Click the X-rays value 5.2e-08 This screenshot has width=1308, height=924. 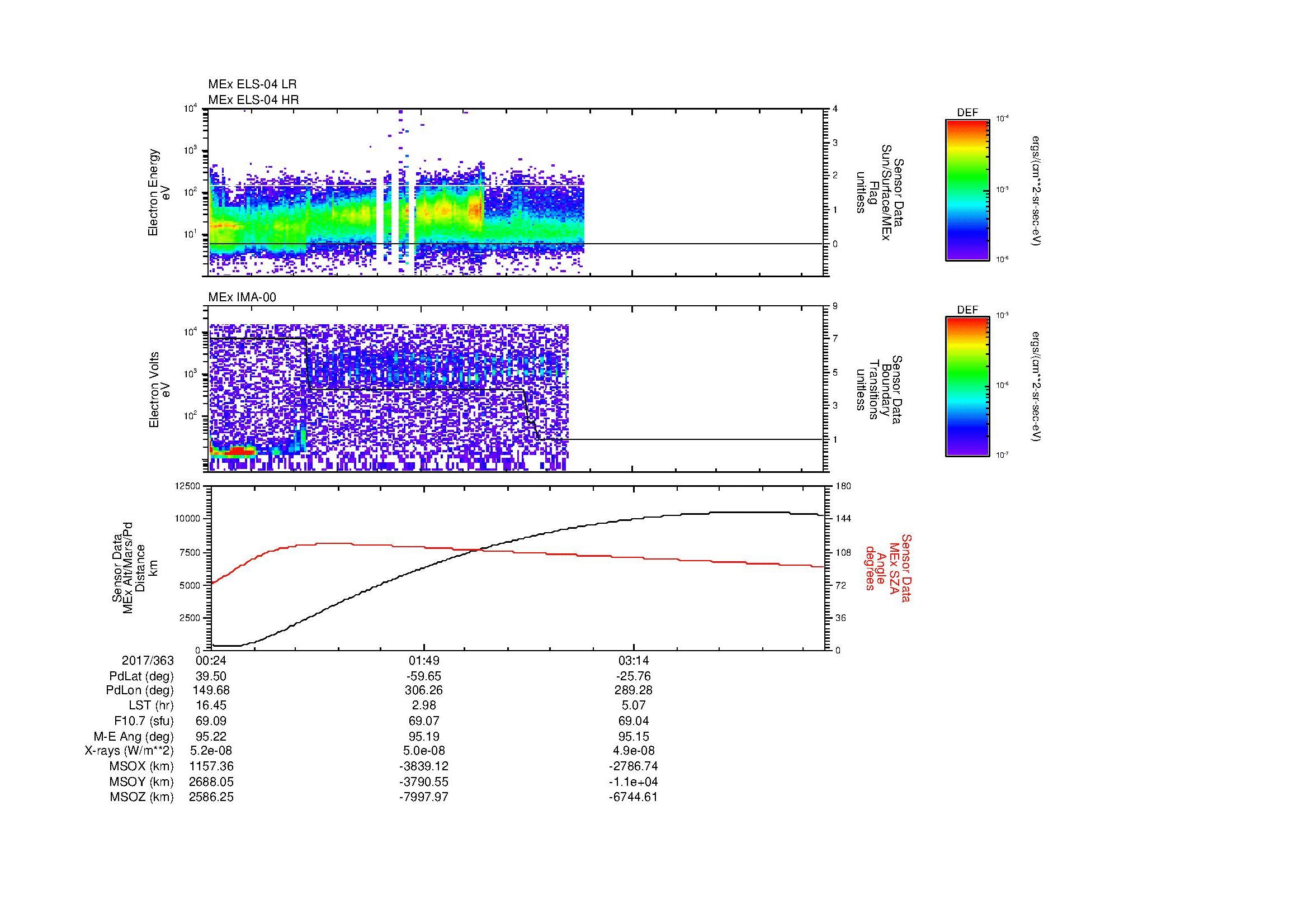(211, 751)
